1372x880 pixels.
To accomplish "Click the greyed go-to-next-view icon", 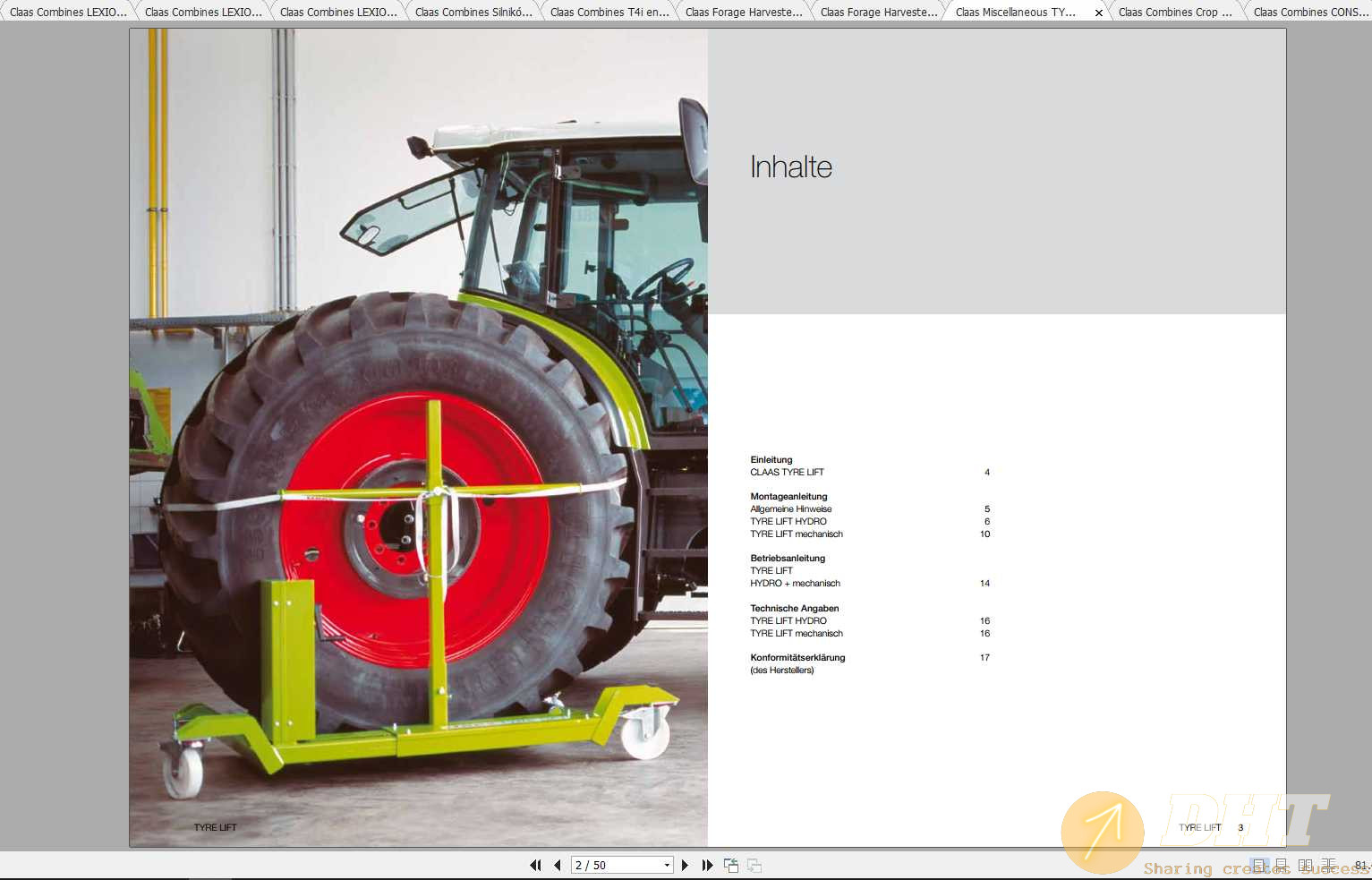I will pos(754,865).
